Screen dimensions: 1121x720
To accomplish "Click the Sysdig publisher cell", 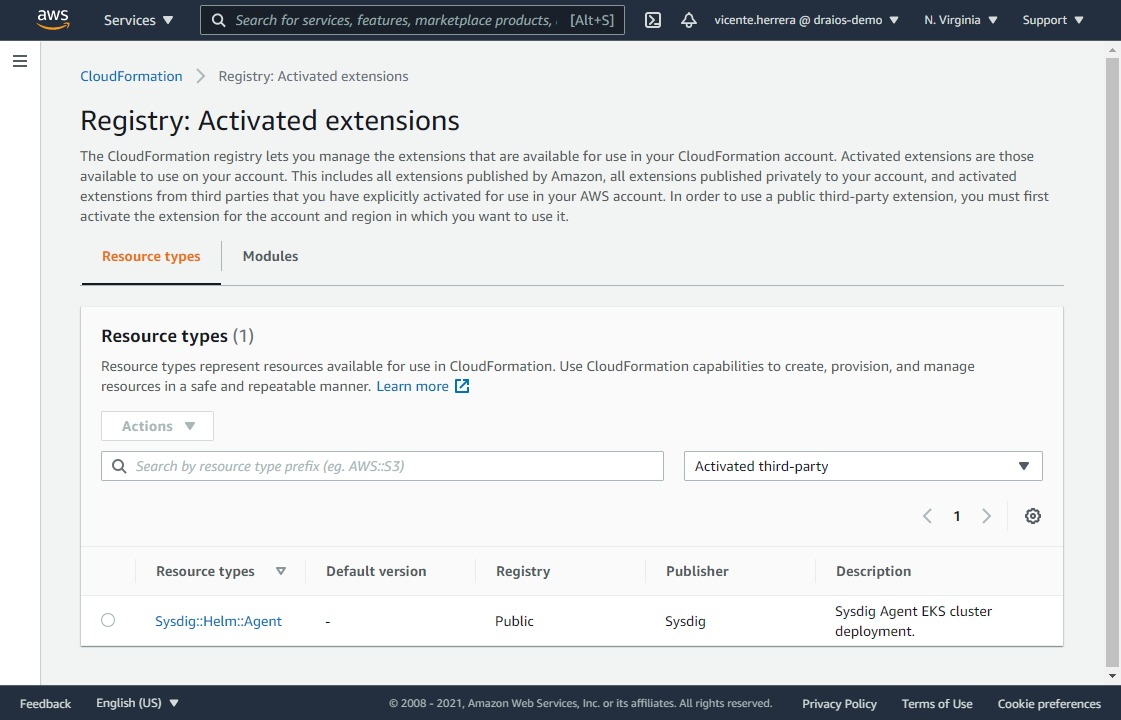I will pyautogui.click(x=685, y=621).
